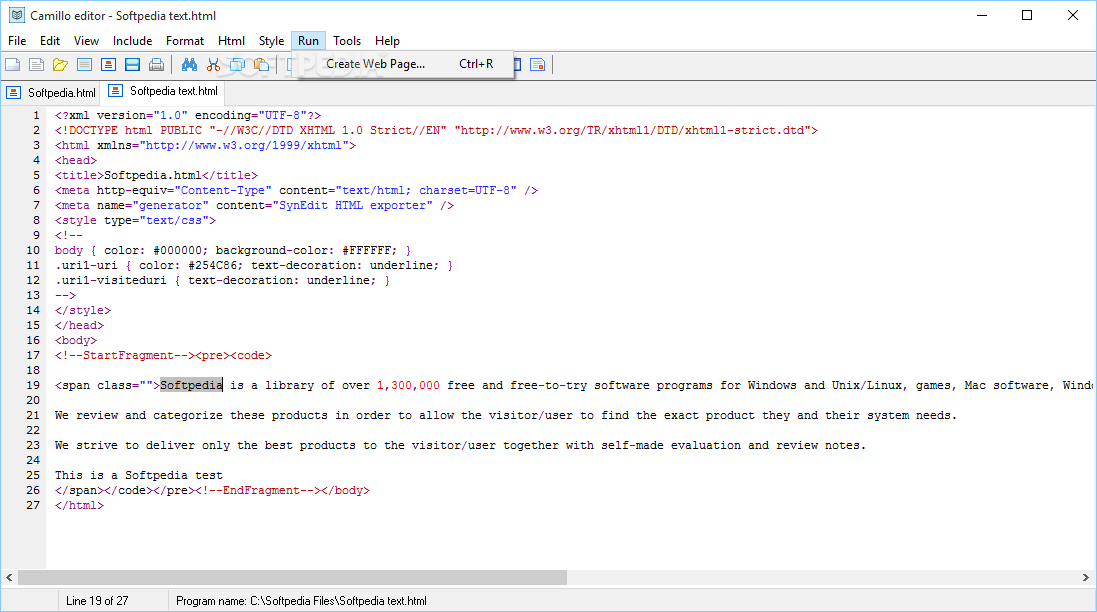Click the xml version line text
Image resolution: width=1097 pixels, height=612 pixels.
tap(187, 115)
